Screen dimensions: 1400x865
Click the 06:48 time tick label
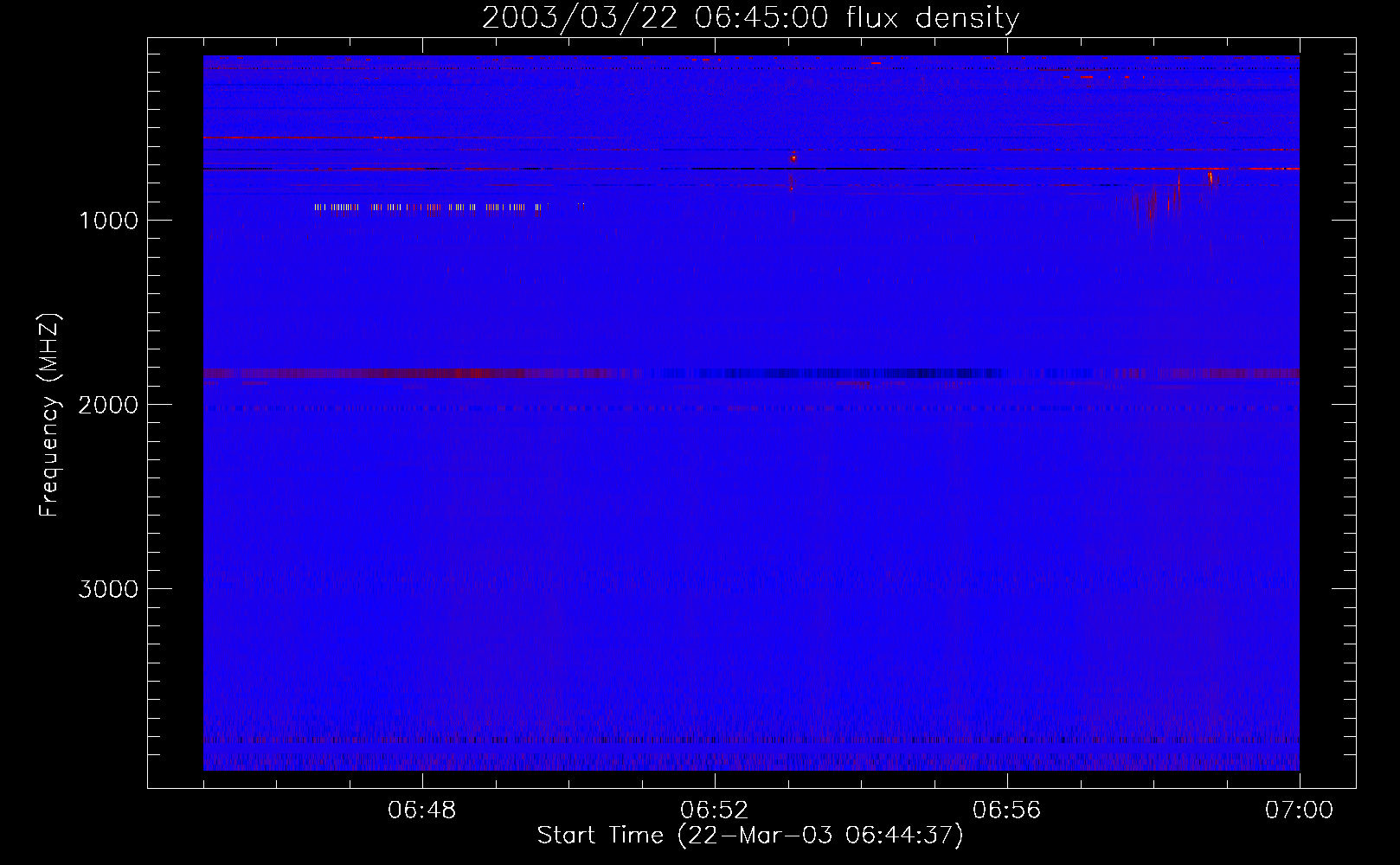pos(422,811)
